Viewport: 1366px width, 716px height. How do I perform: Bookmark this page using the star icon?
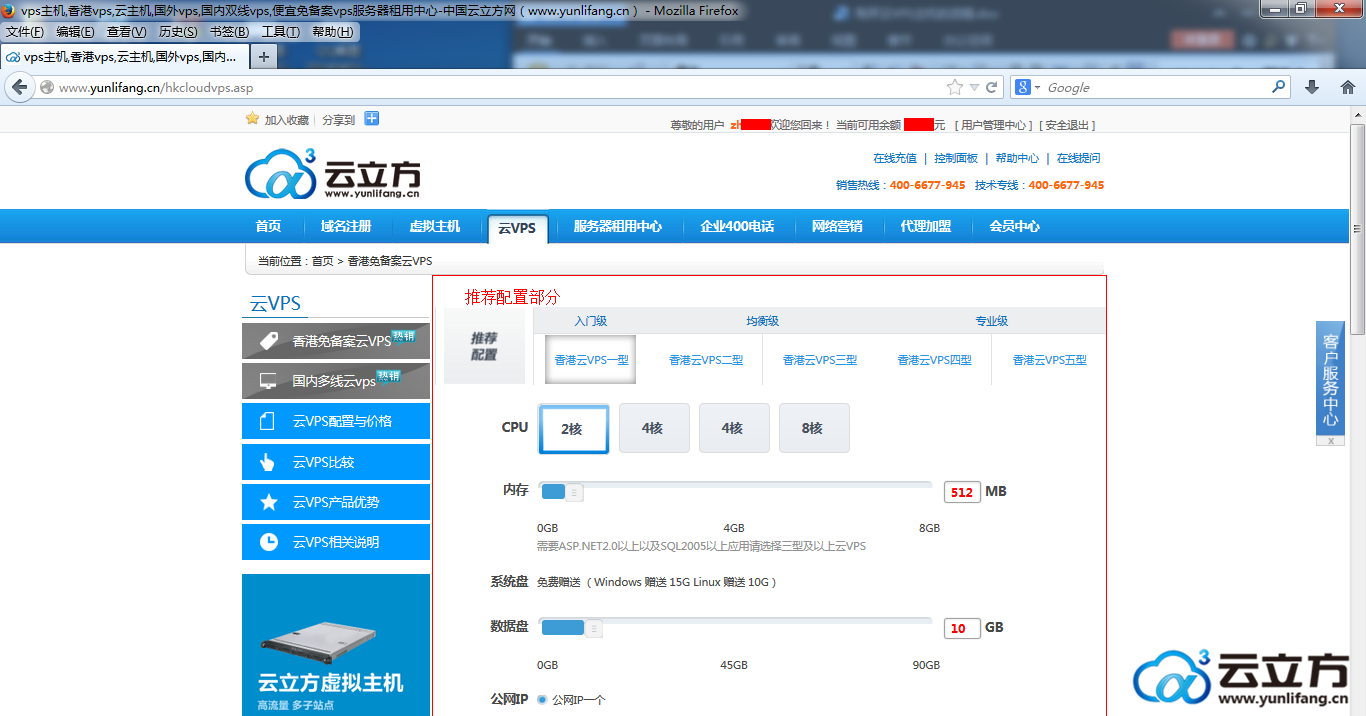(955, 87)
